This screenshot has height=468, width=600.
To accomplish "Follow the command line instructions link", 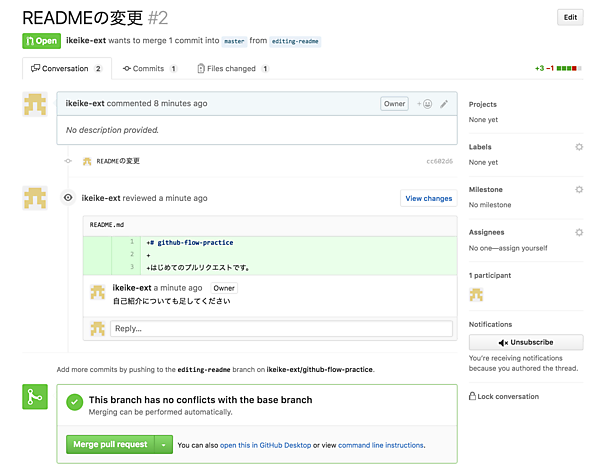I will tap(380, 445).
